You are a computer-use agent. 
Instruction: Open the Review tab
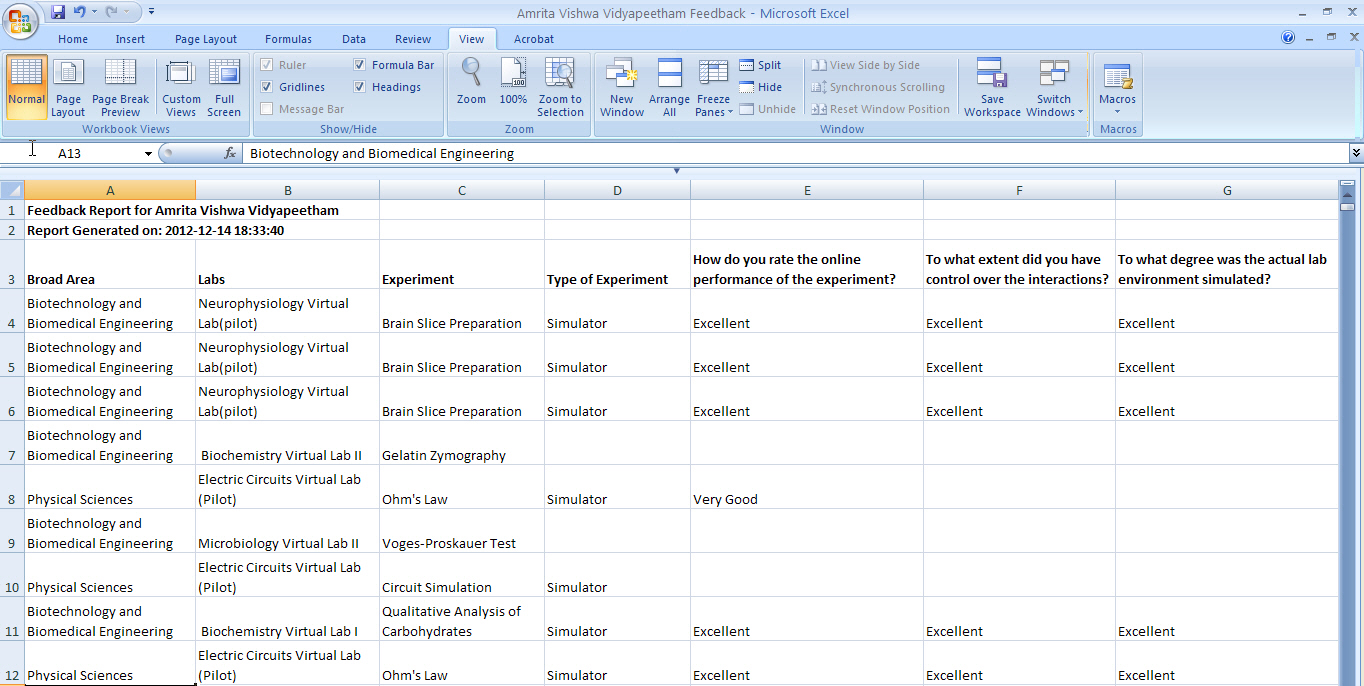tap(413, 39)
